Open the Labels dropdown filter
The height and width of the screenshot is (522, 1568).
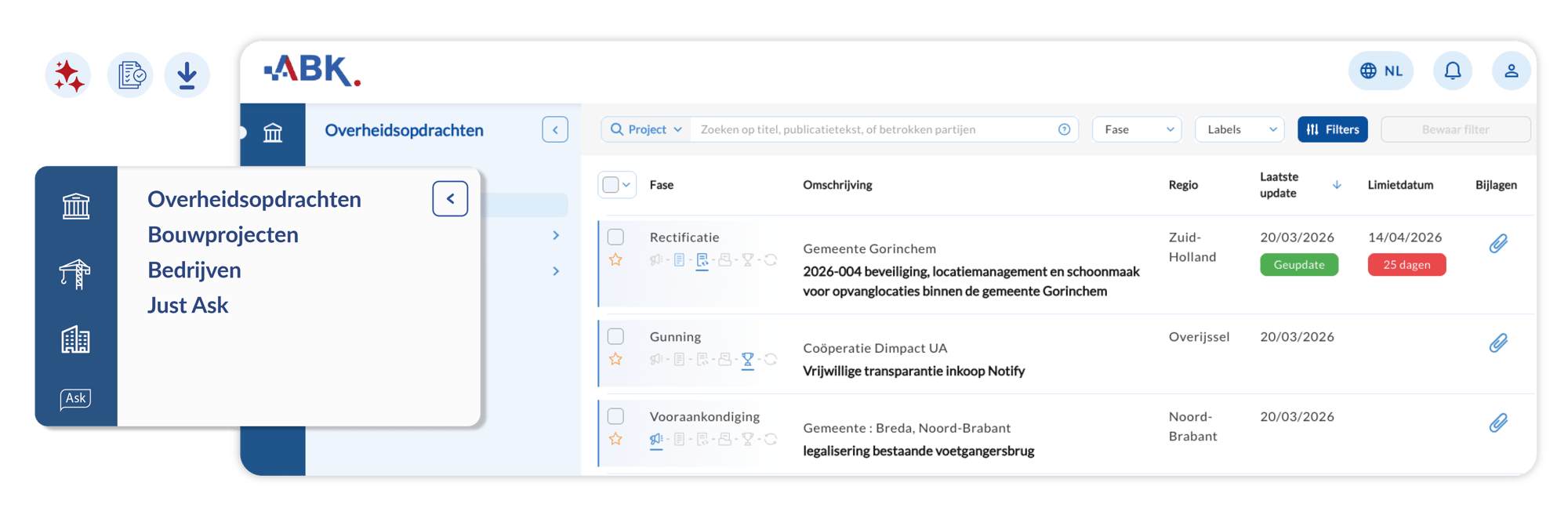point(1239,129)
